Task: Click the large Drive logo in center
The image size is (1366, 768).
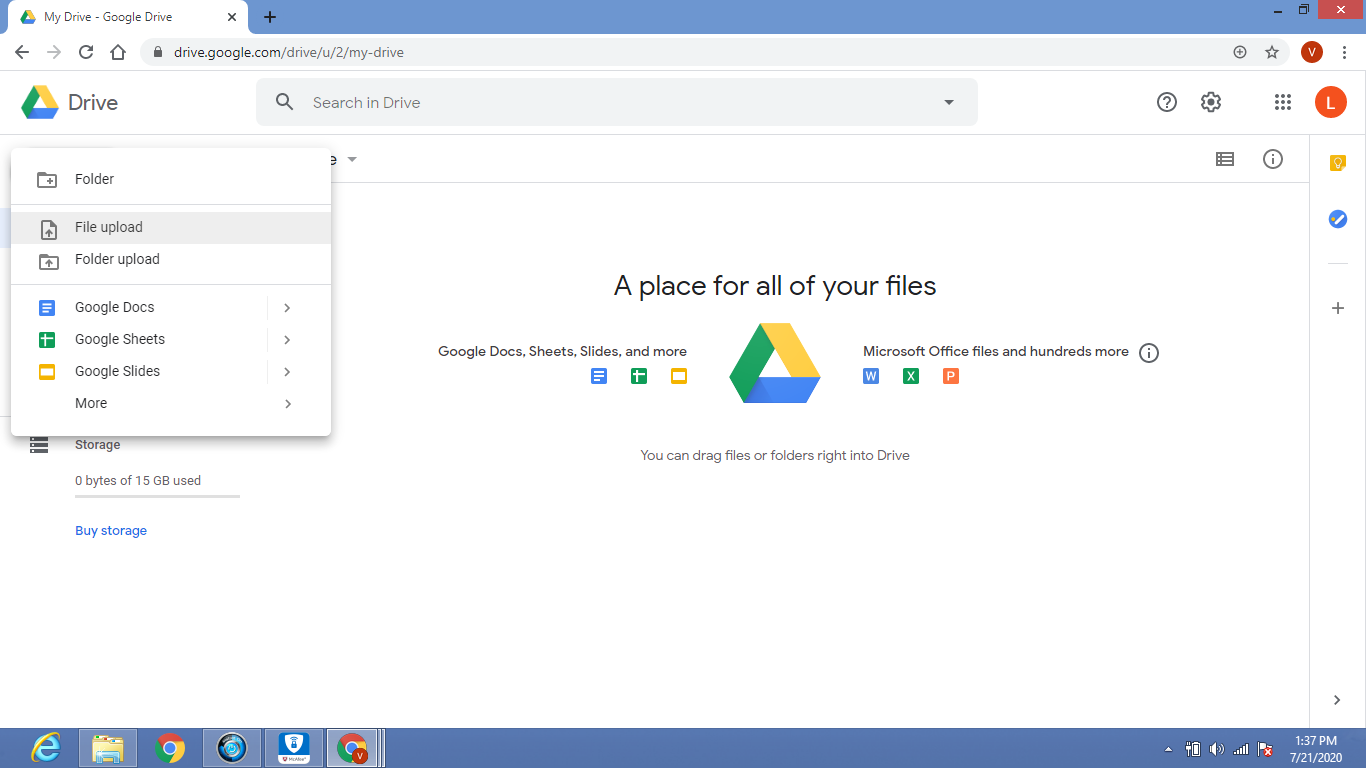Action: 775,363
